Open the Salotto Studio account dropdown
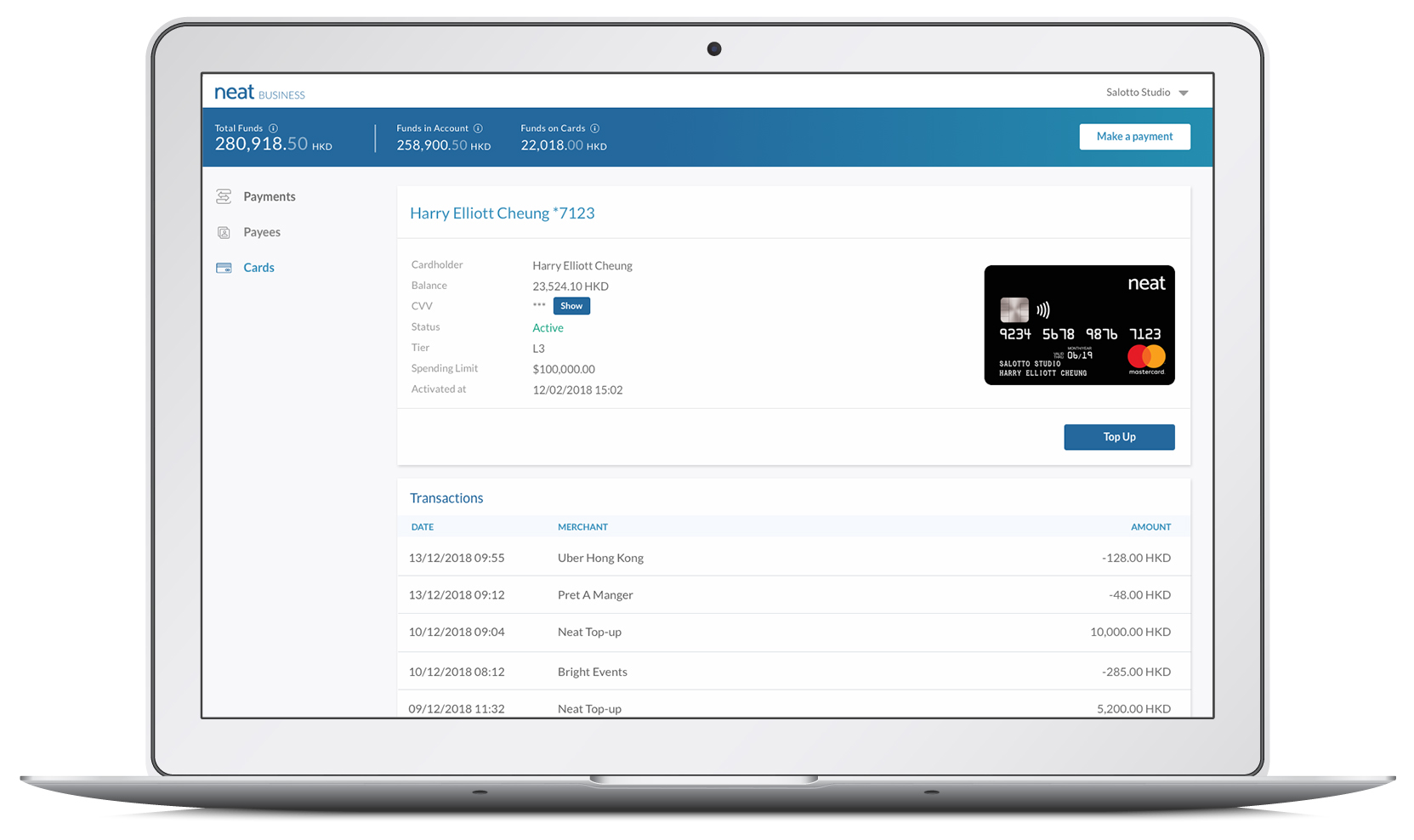 (x=1147, y=92)
